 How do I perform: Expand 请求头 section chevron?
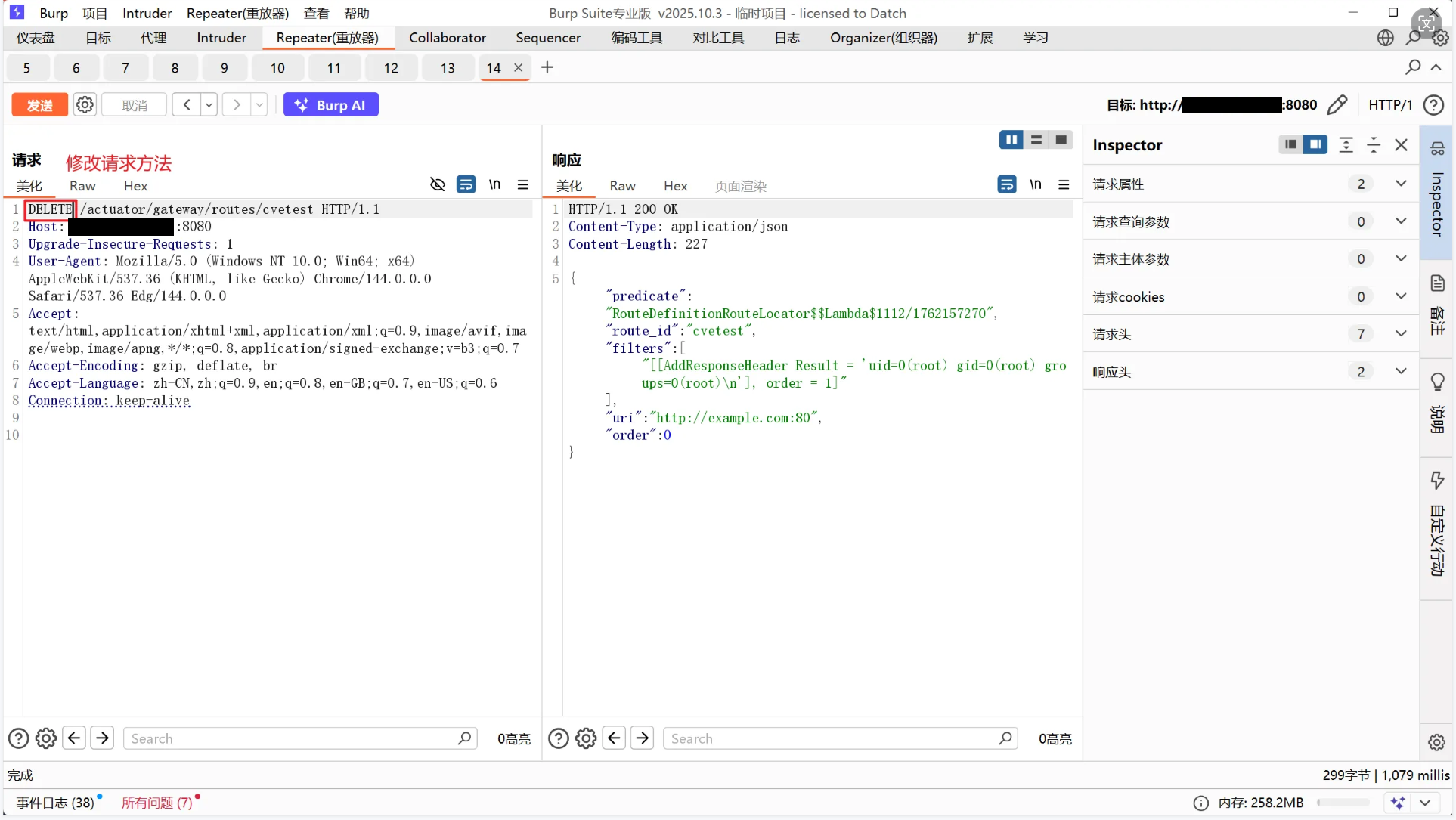(1401, 333)
